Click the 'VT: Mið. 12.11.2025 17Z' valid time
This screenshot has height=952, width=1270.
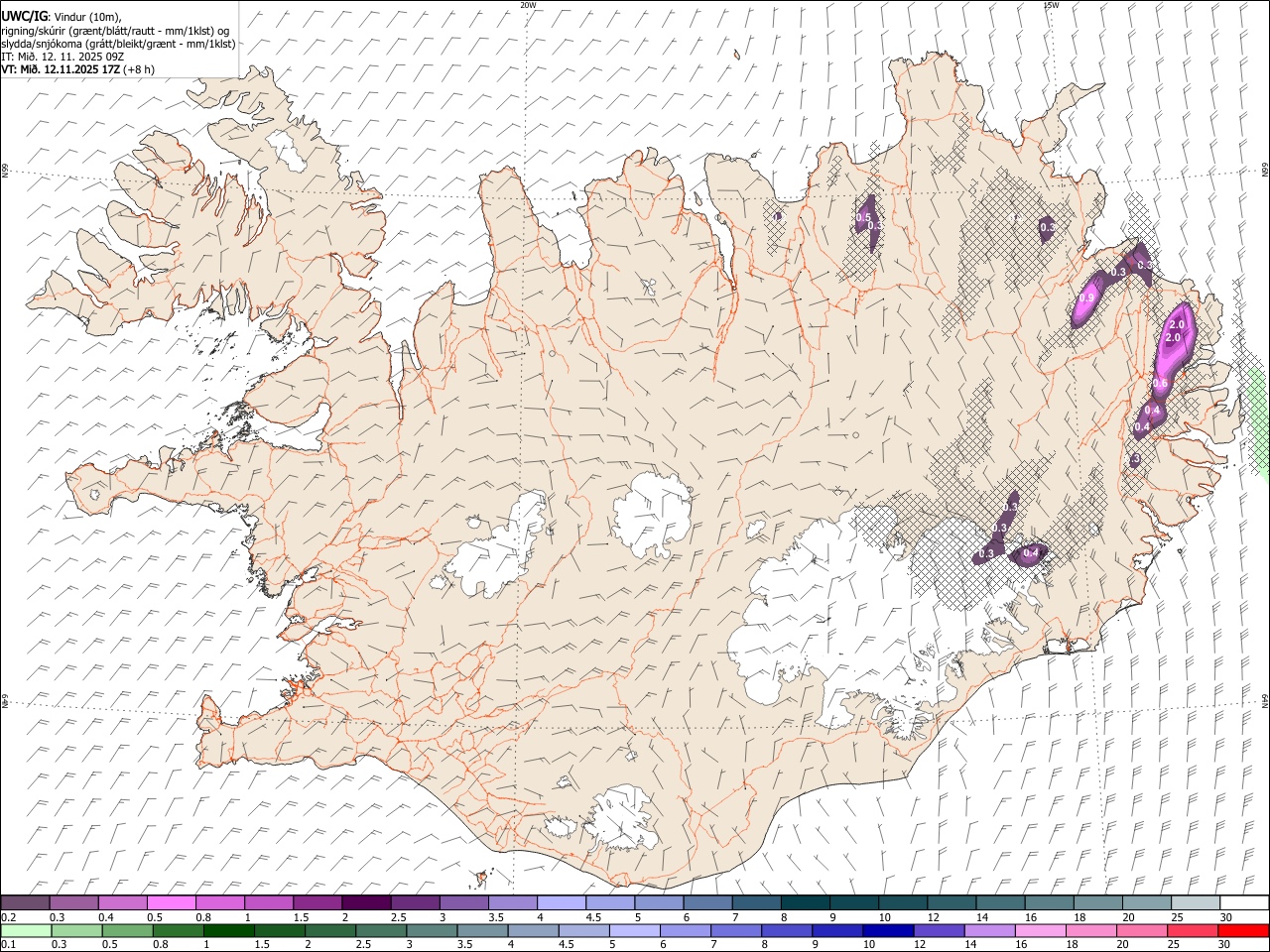(61, 69)
